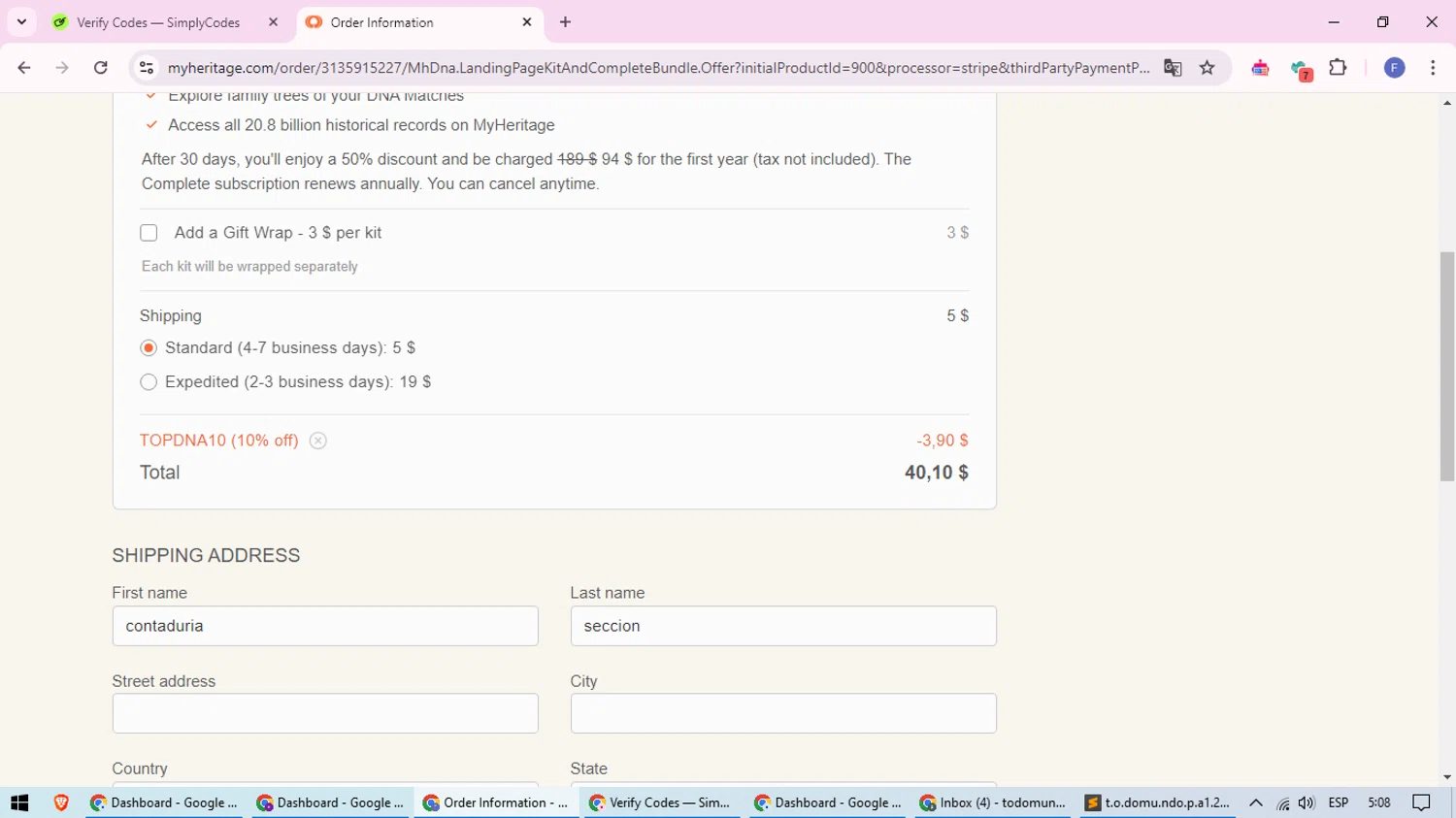Viewport: 1456px width, 818px height.
Task: Click the Last name field
Action: [783, 626]
